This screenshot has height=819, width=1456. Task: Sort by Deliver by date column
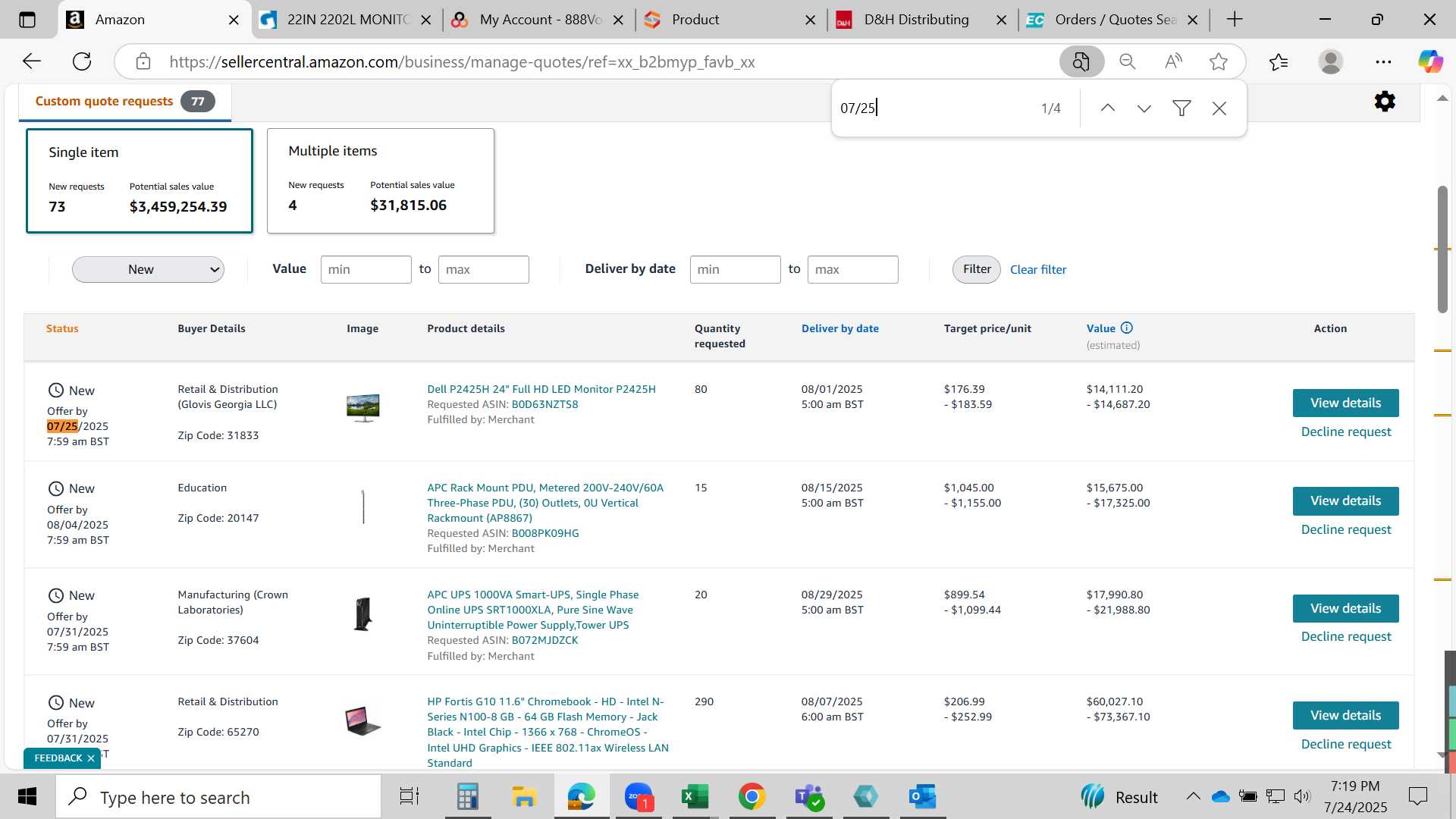(840, 328)
